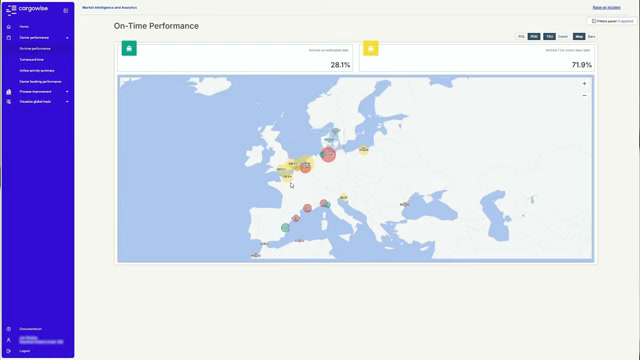Click the large red Hamburg port bubble
Viewport: 640px width, 360px height.
pos(328,155)
